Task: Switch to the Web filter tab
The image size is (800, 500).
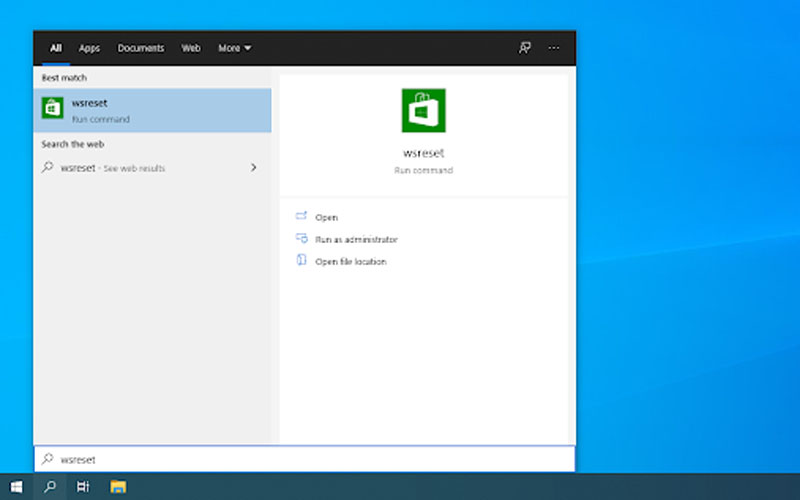Action: click(x=191, y=48)
